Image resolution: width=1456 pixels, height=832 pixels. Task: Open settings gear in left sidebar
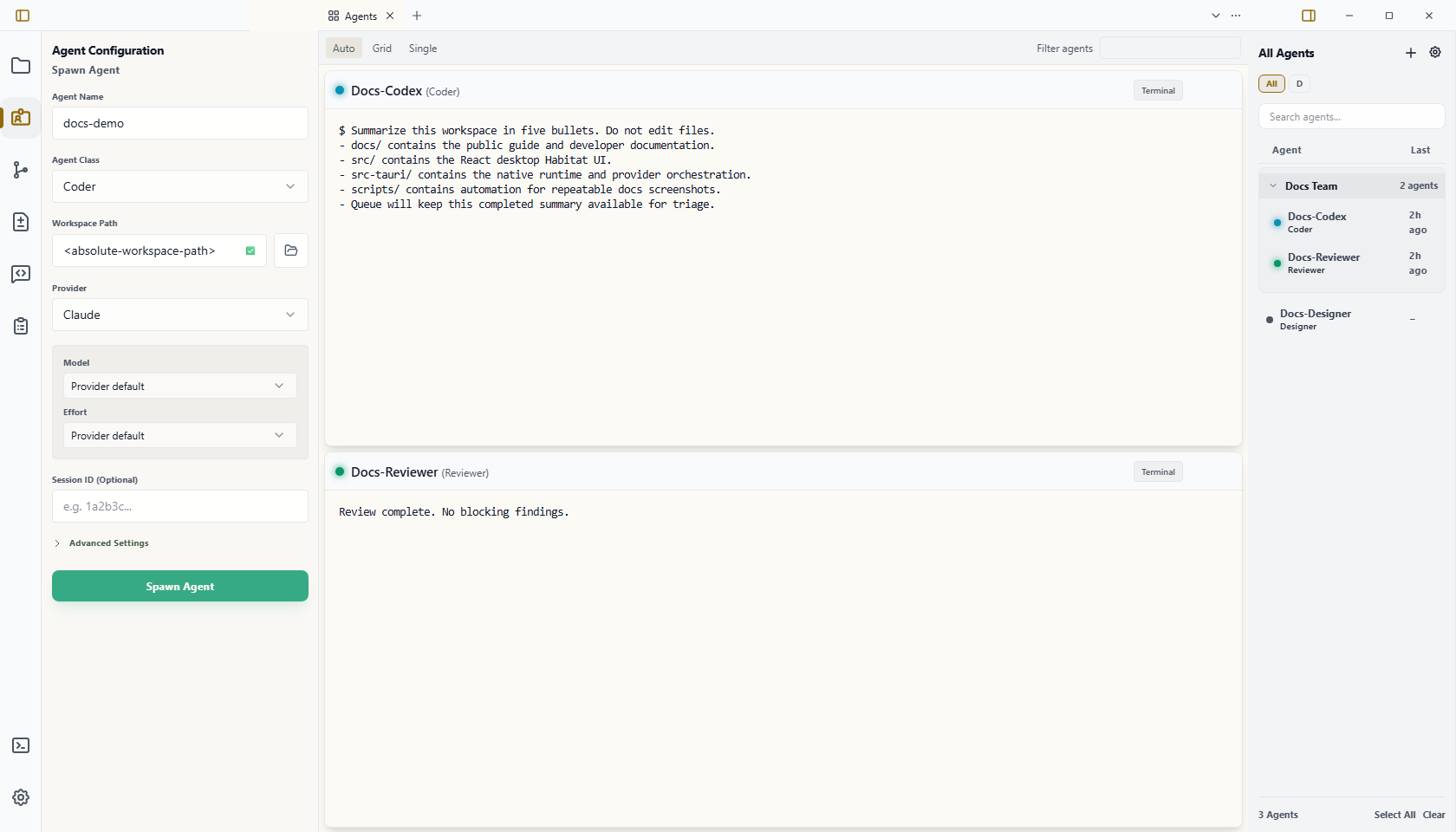(21, 797)
